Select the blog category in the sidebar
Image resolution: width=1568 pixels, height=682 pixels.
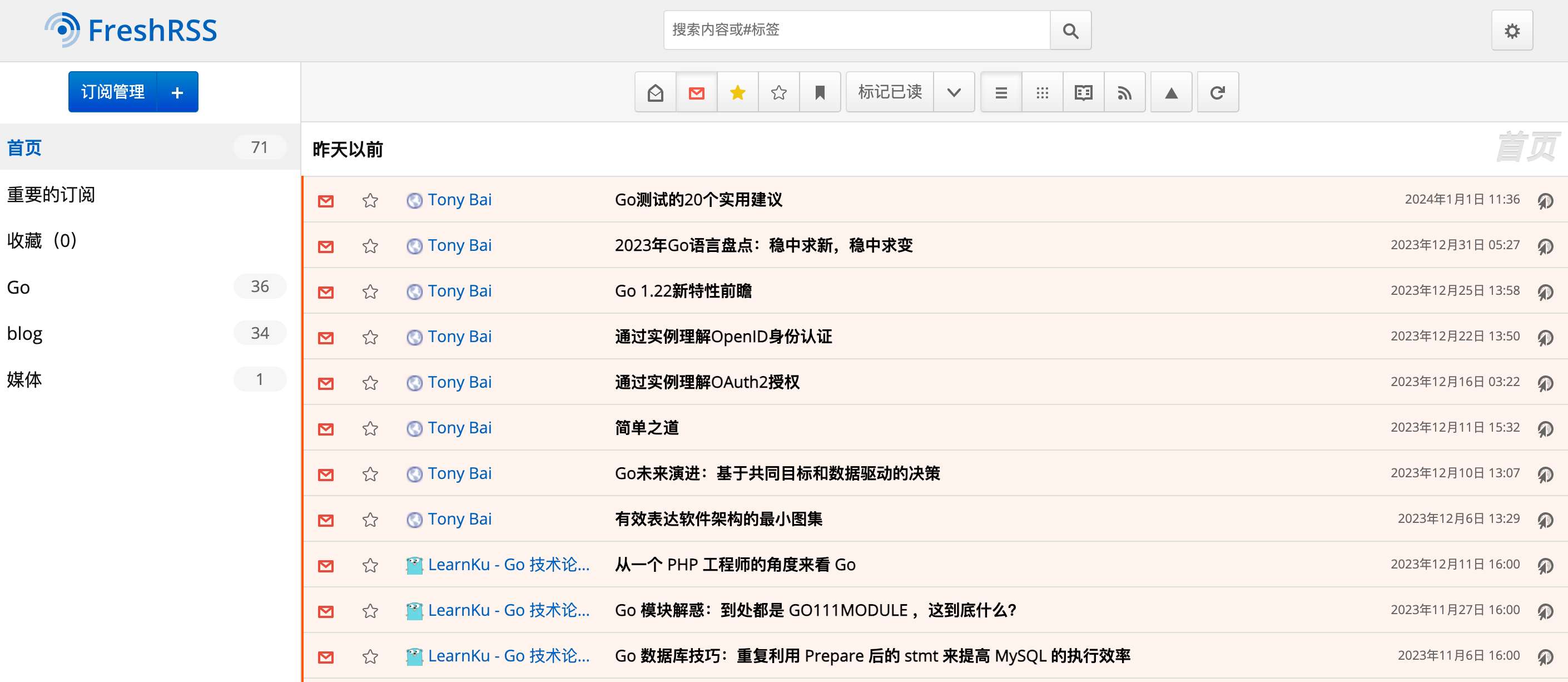pyautogui.click(x=25, y=334)
